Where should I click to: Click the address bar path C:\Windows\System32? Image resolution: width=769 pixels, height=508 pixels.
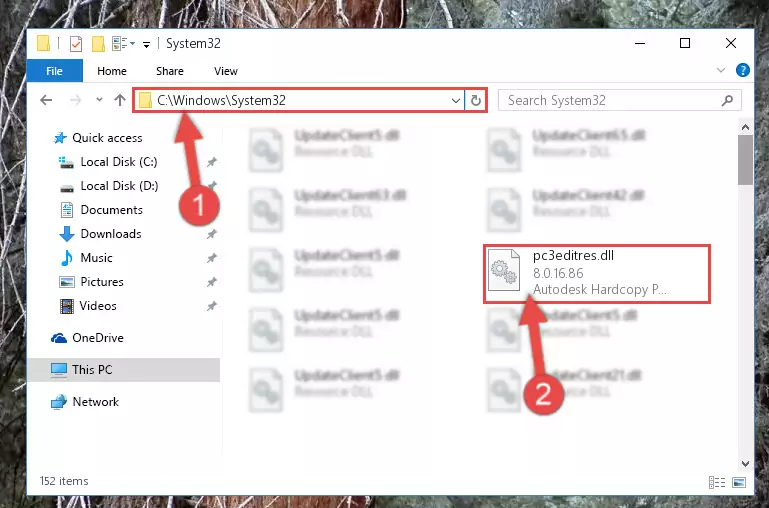tap(221, 101)
